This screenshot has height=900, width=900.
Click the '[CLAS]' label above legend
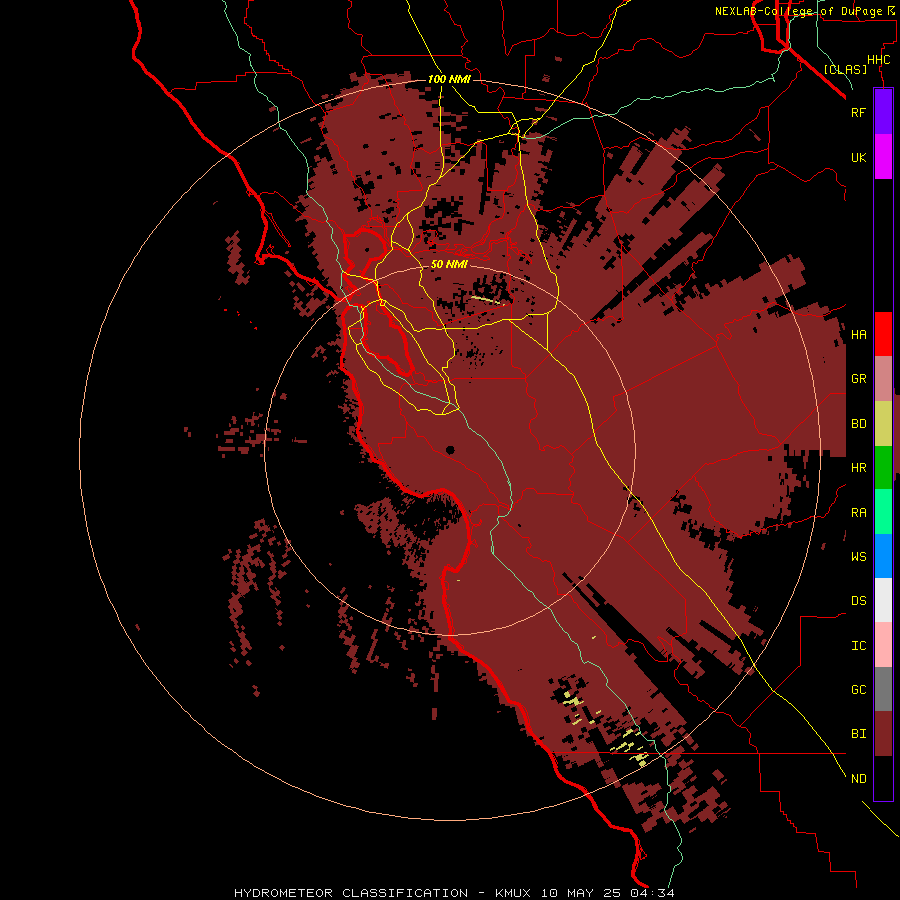(x=845, y=70)
